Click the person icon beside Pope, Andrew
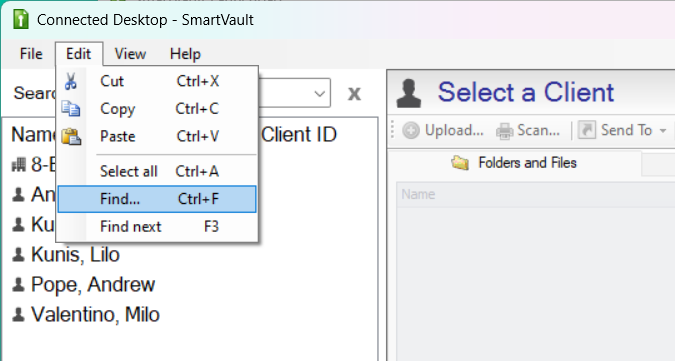Screen dimensions: 675x361 click(x=18, y=285)
